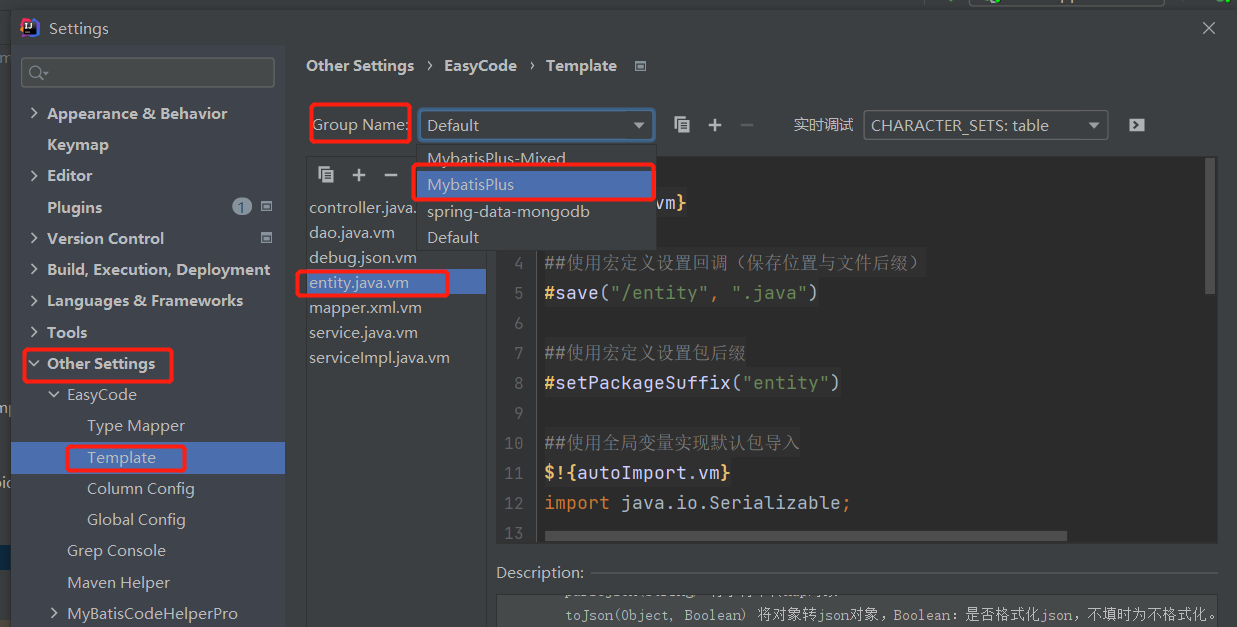Expand the Editor settings section
The image size is (1237, 627).
pyautogui.click(x=35, y=175)
